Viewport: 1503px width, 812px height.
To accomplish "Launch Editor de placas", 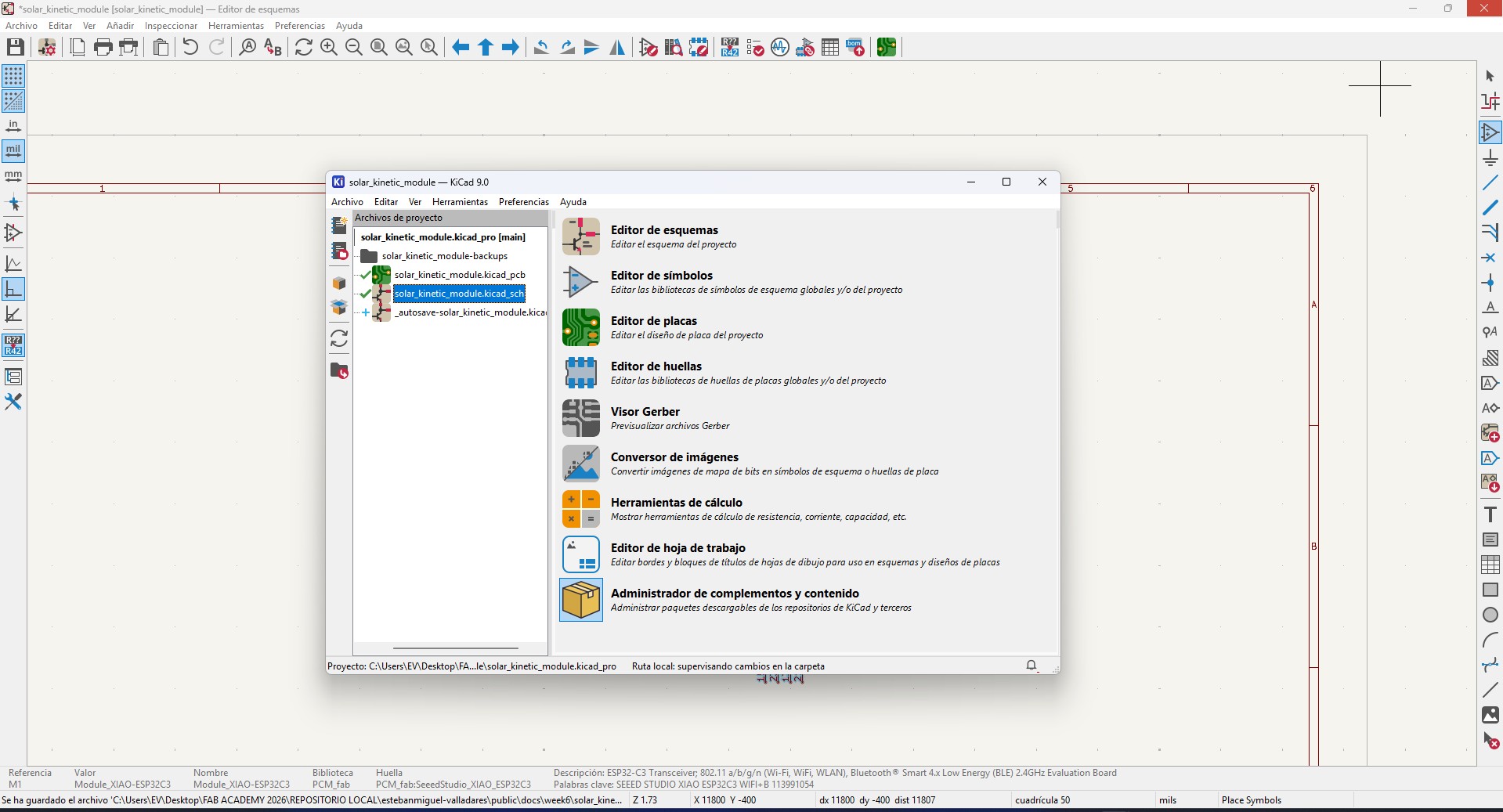I will (581, 327).
